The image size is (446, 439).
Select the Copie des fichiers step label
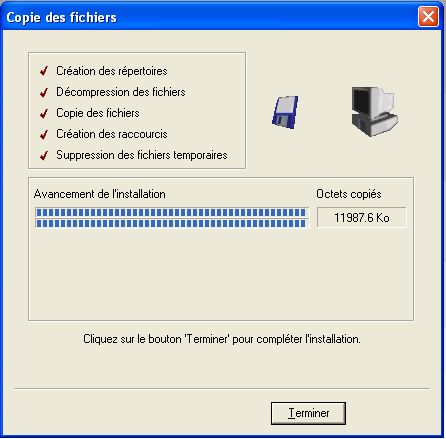click(x=98, y=113)
